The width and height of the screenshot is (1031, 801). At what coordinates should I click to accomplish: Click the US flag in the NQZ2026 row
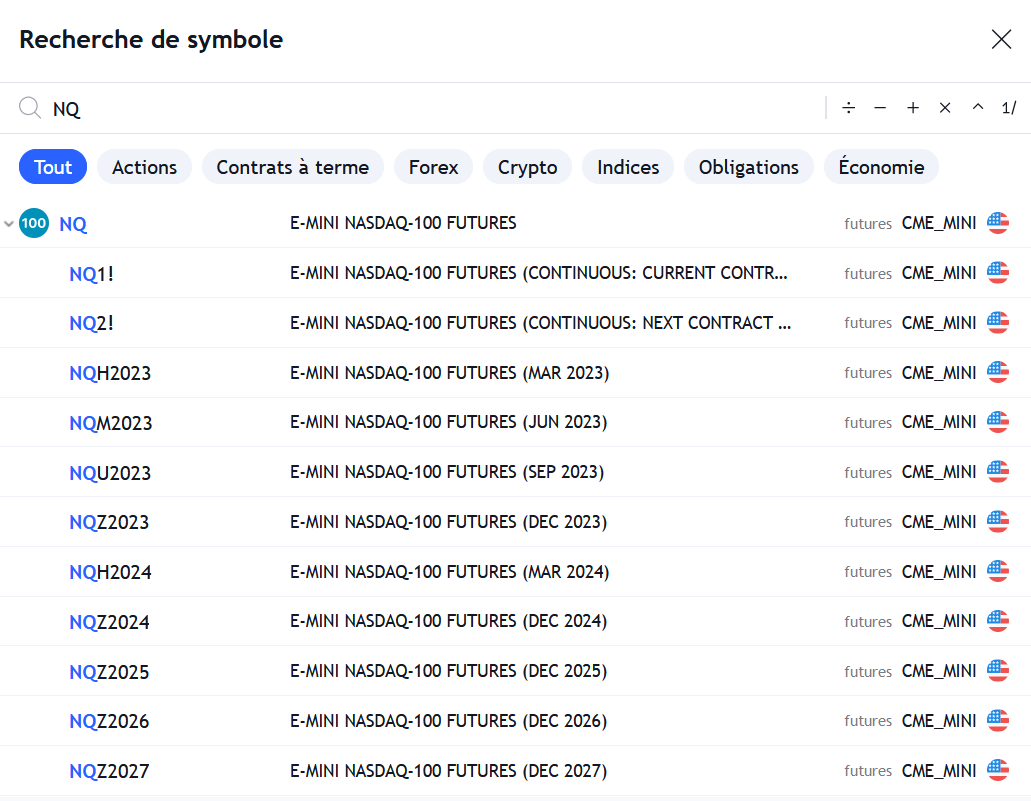coord(997,720)
